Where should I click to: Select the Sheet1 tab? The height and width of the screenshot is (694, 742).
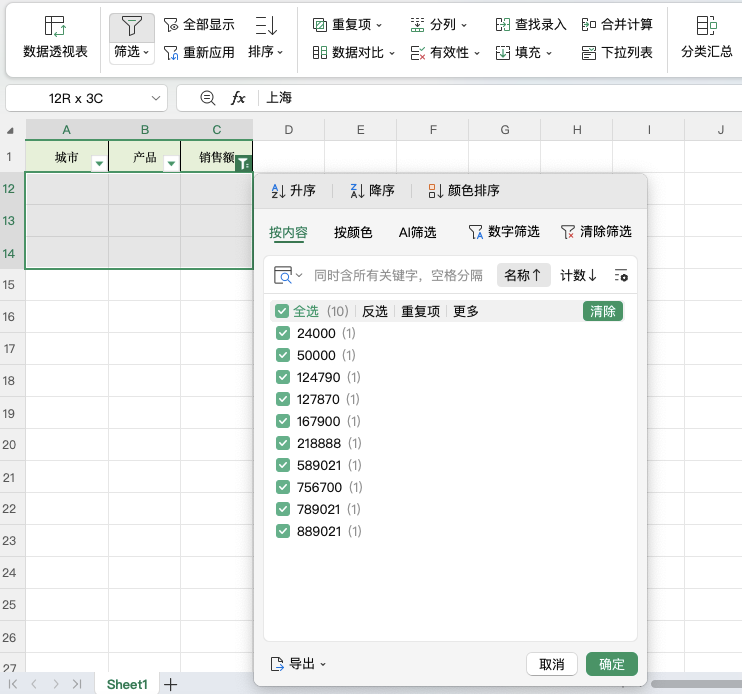tap(127, 684)
